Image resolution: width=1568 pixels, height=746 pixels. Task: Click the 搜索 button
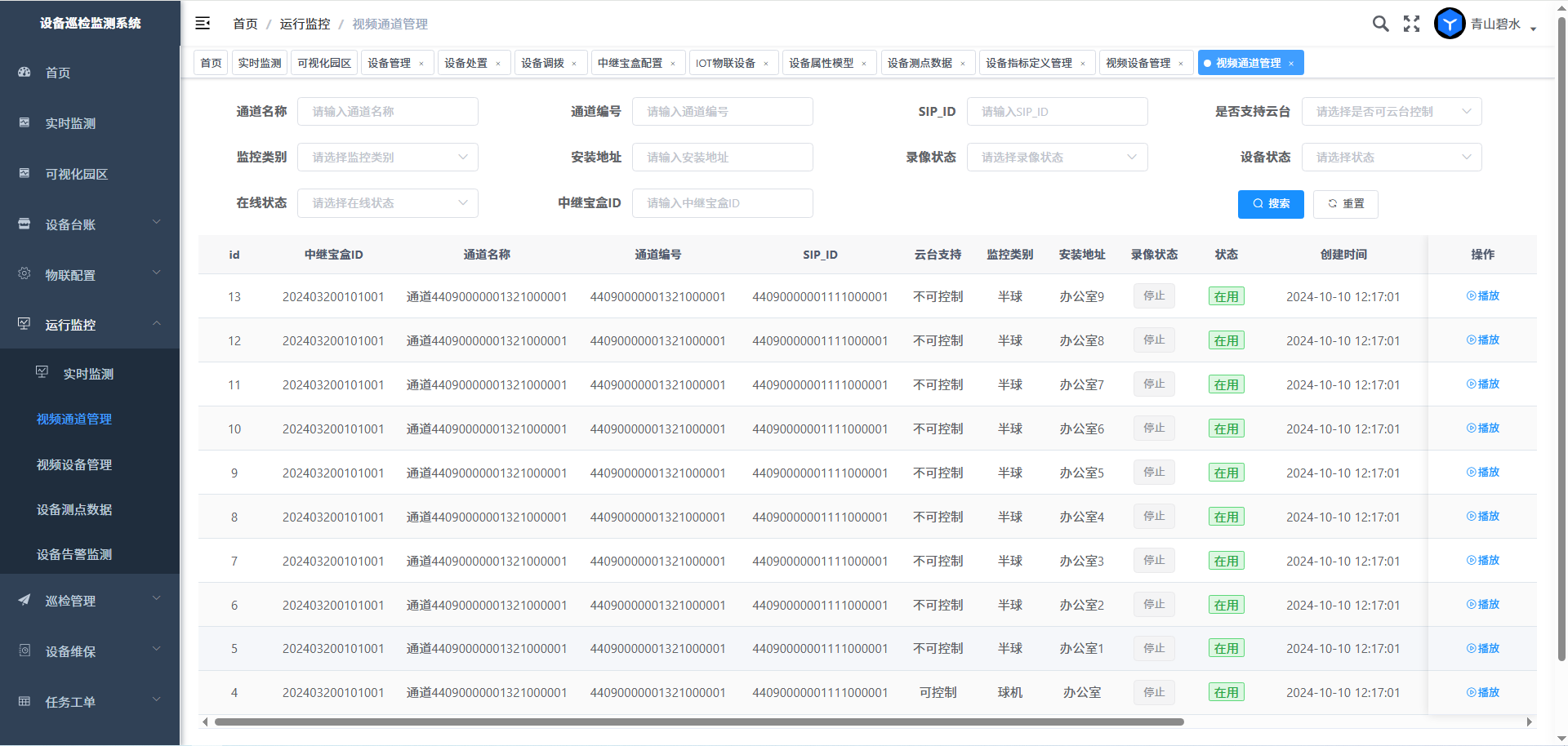(x=1271, y=204)
